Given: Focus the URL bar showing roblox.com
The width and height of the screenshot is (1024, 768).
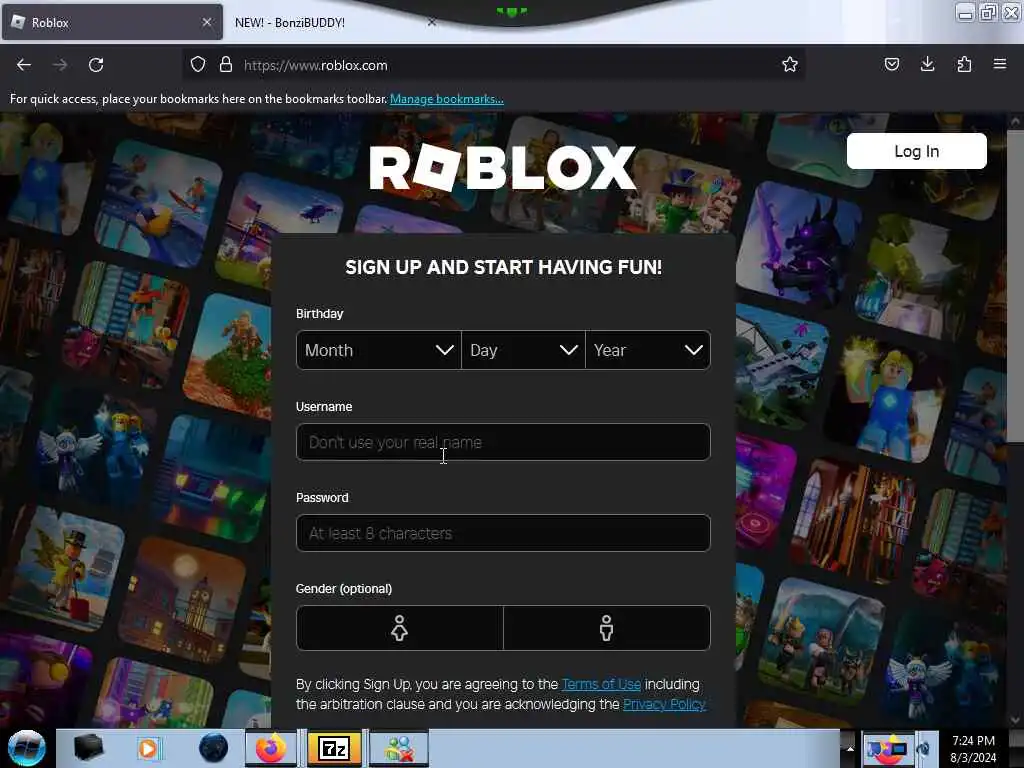Looking at the screenshot, I should point(496,65).
